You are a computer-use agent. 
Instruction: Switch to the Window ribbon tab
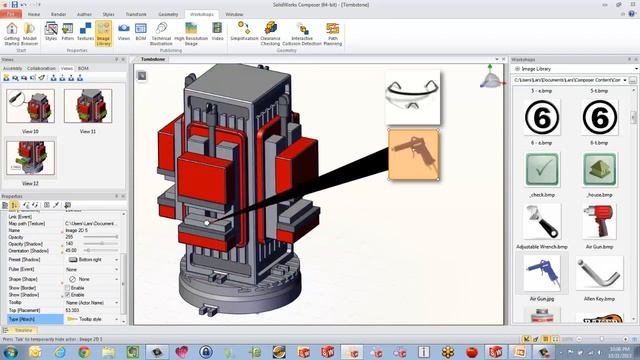234,14
